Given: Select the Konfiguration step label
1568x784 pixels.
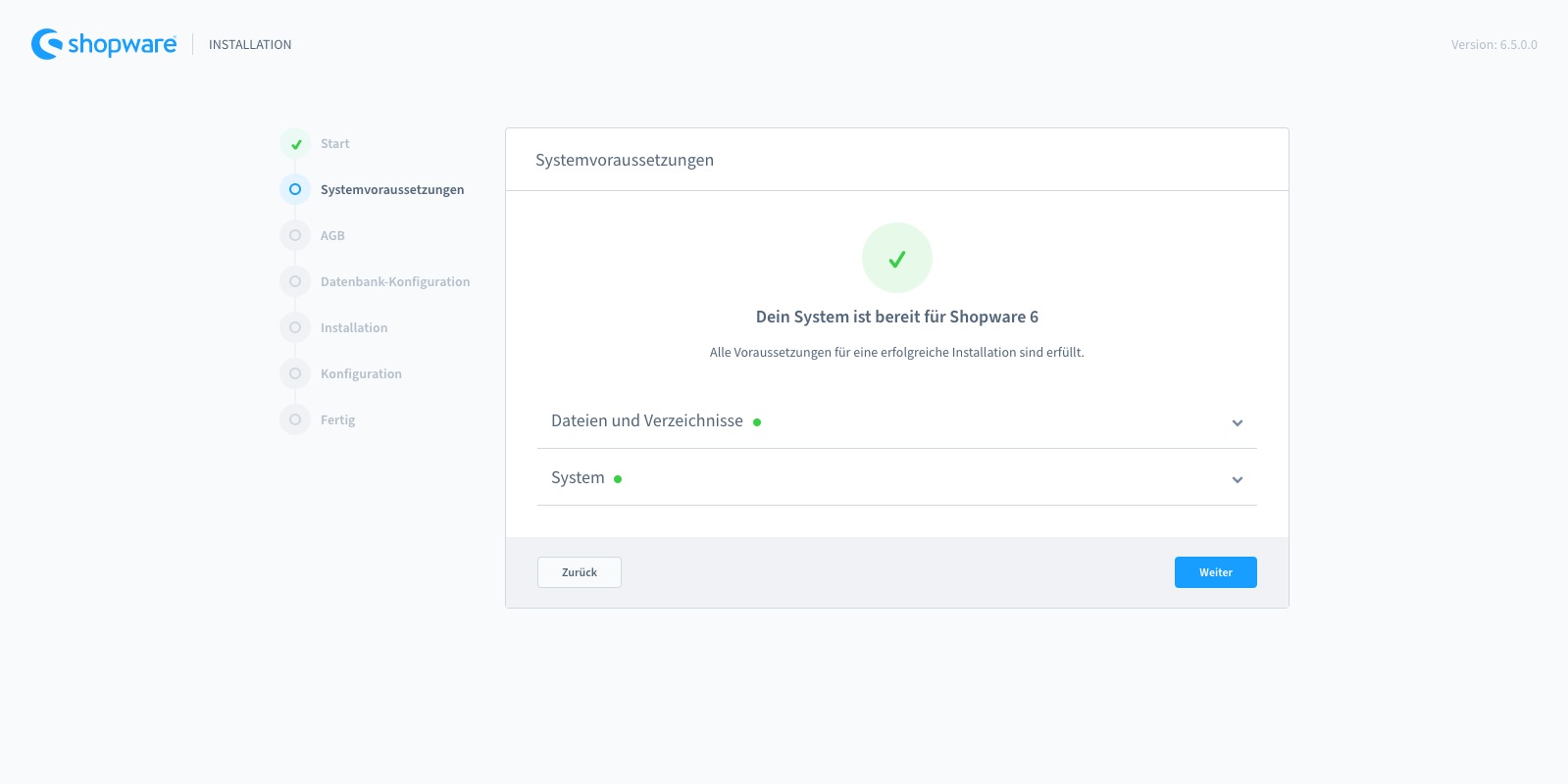Looking at the screenshot, I should click(361, 373).
